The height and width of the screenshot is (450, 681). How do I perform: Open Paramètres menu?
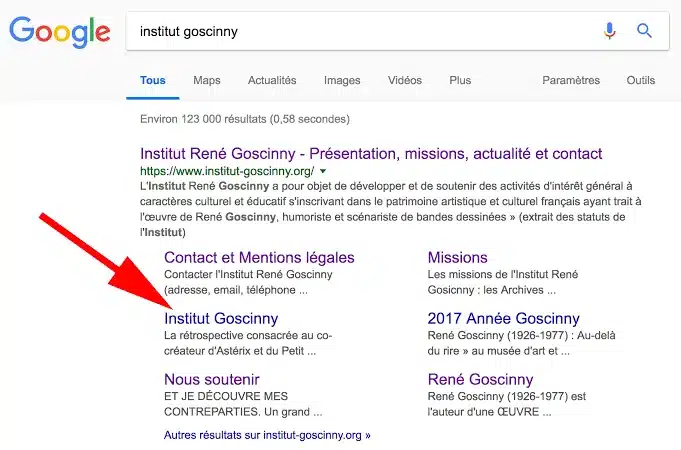coord(571,80)
